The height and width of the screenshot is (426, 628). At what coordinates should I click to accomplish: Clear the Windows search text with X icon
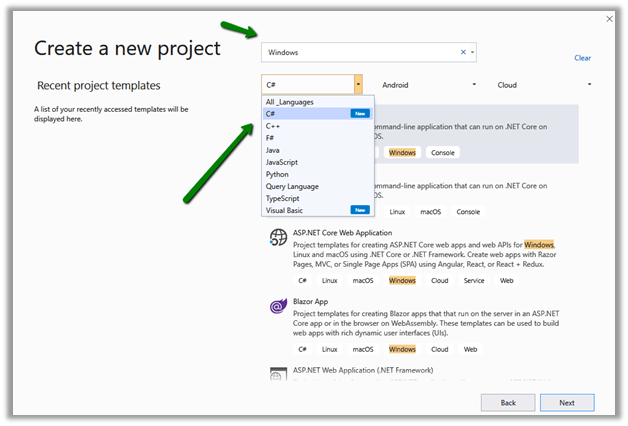[463, 52]
